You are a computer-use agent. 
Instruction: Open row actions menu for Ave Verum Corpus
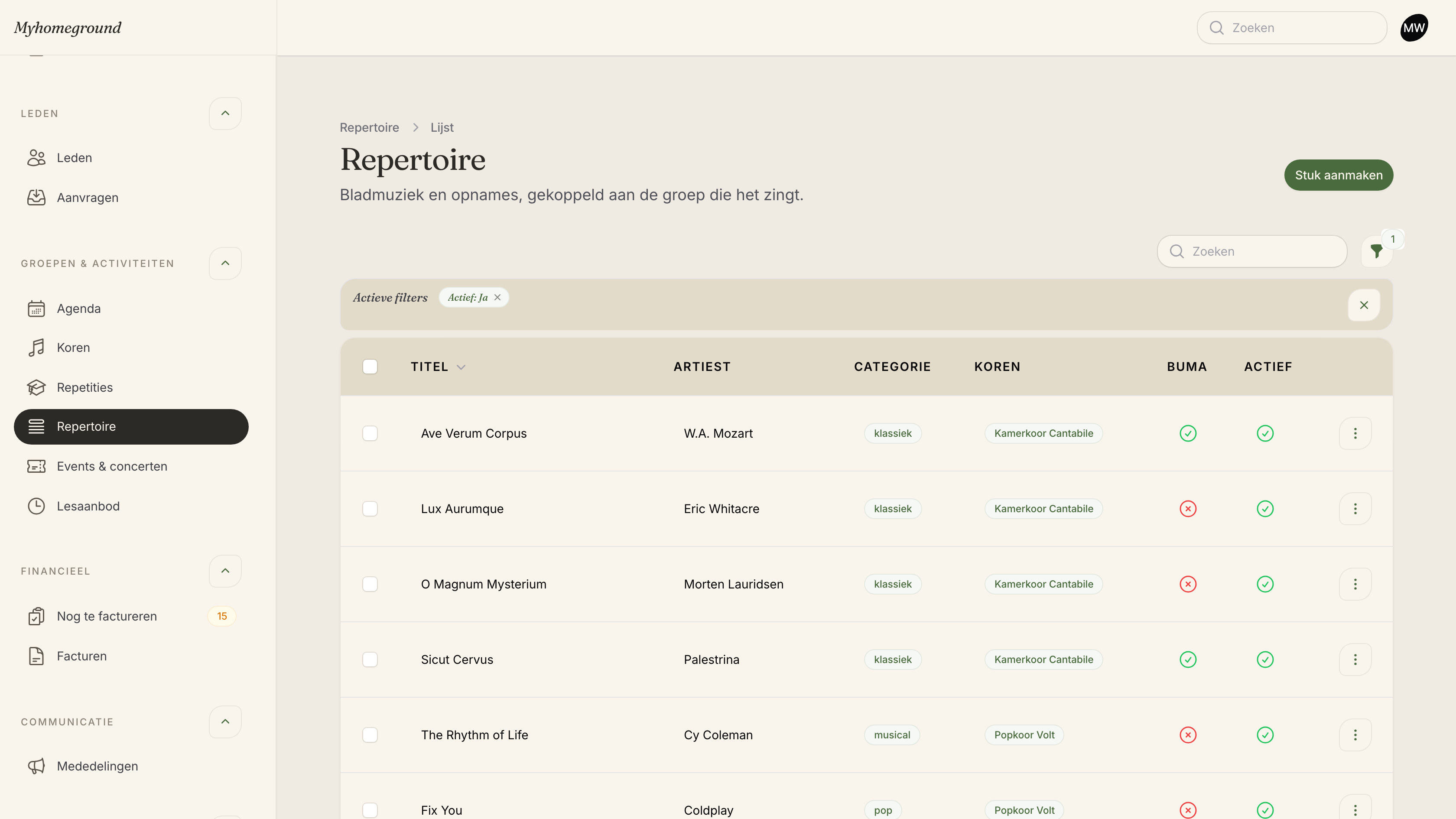pos(1355,433)
